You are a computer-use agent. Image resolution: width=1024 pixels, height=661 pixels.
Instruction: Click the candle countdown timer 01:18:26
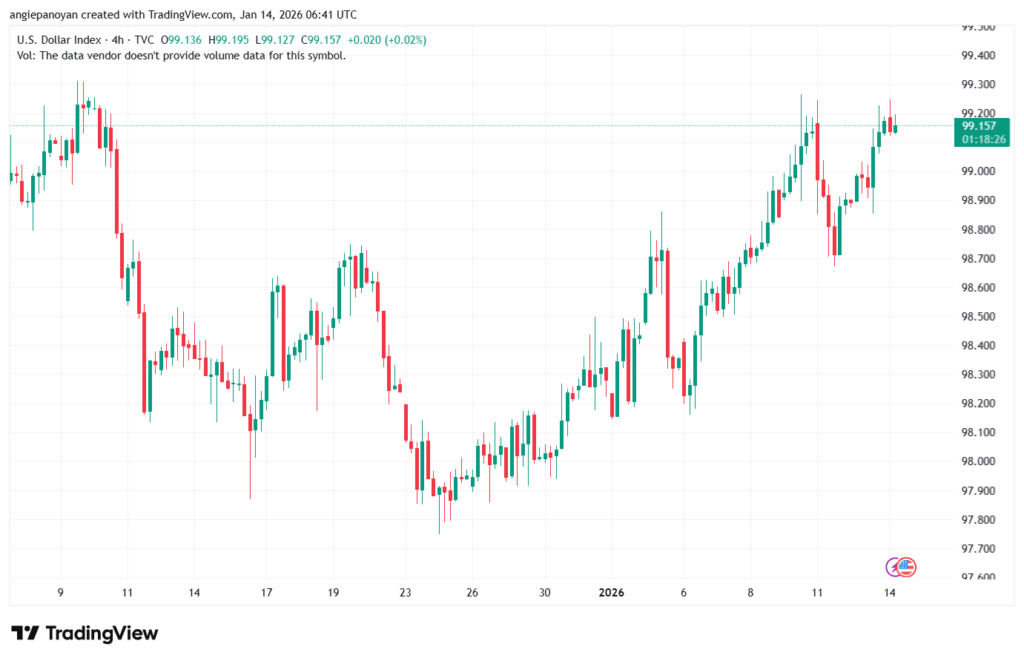983,140
